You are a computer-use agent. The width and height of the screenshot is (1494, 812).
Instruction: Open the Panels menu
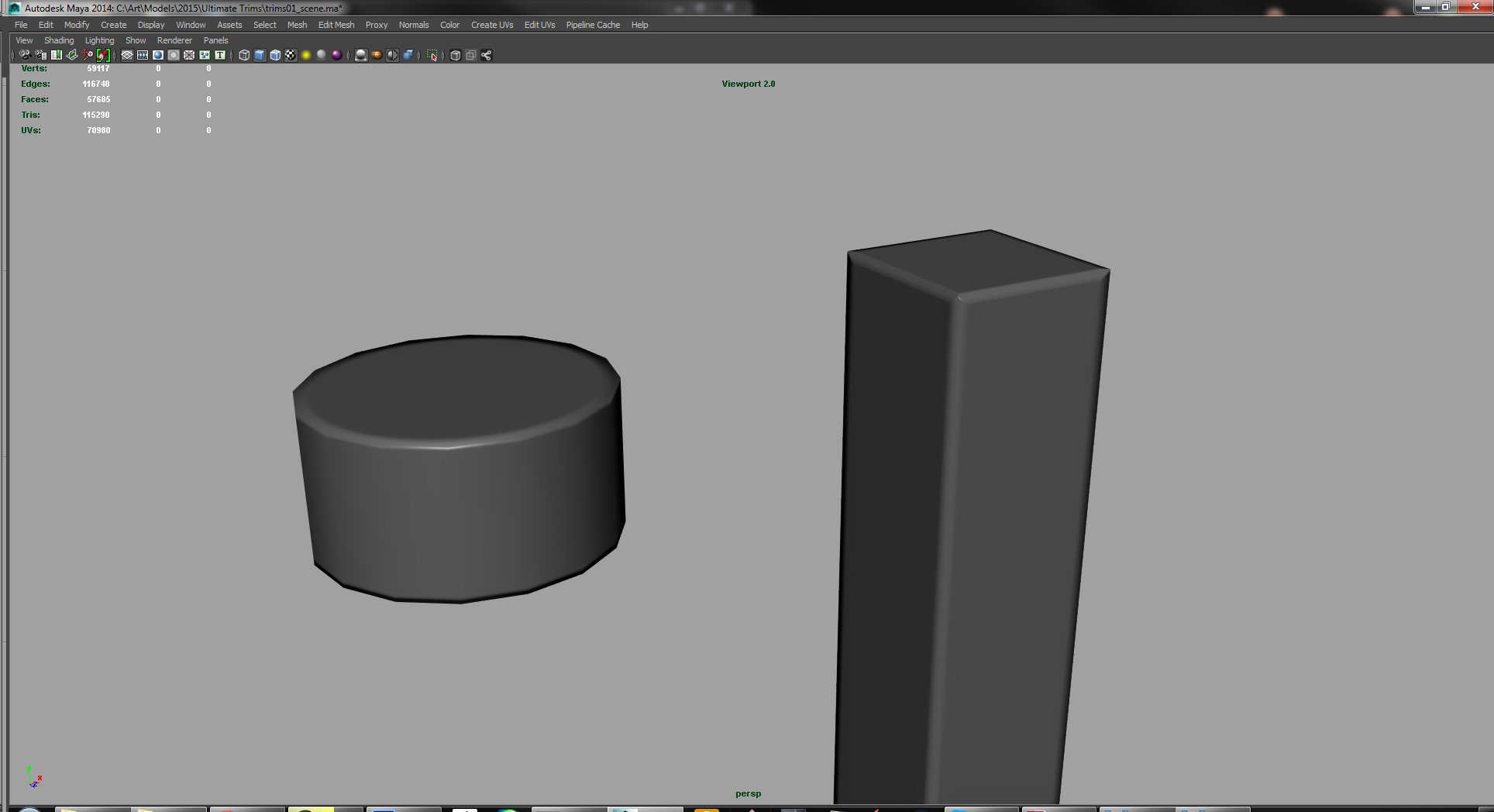(215, 40)
